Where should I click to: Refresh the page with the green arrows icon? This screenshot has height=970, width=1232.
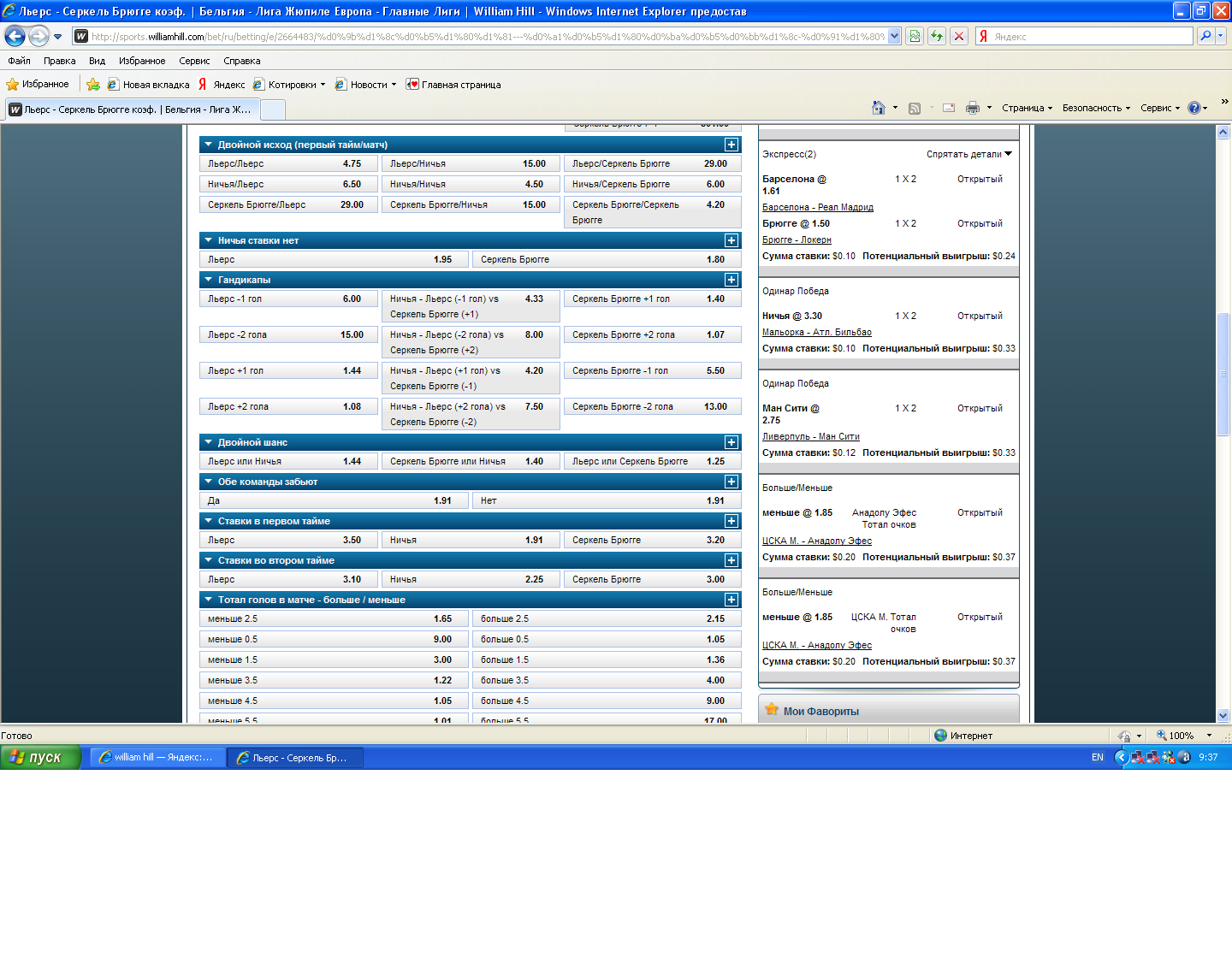tap(937, 36)
